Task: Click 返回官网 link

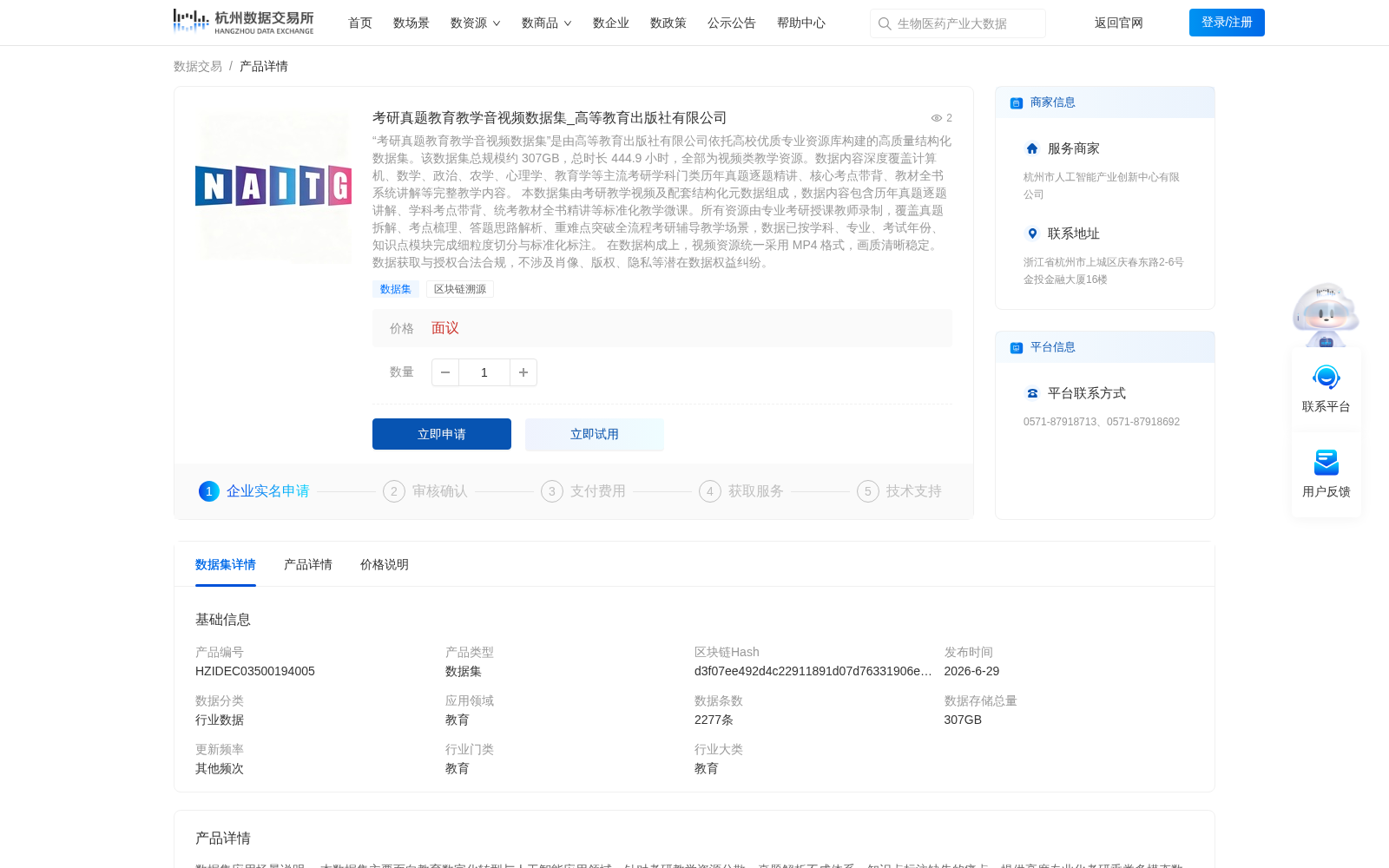Action: [1119, 23]
